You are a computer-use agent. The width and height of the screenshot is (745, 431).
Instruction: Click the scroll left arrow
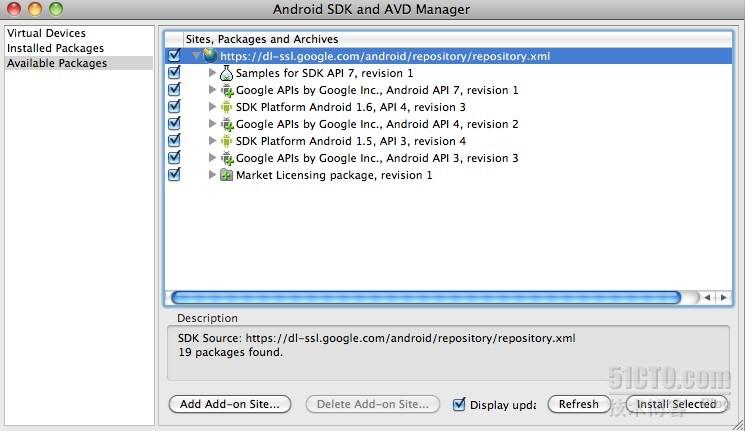(707, 297)
